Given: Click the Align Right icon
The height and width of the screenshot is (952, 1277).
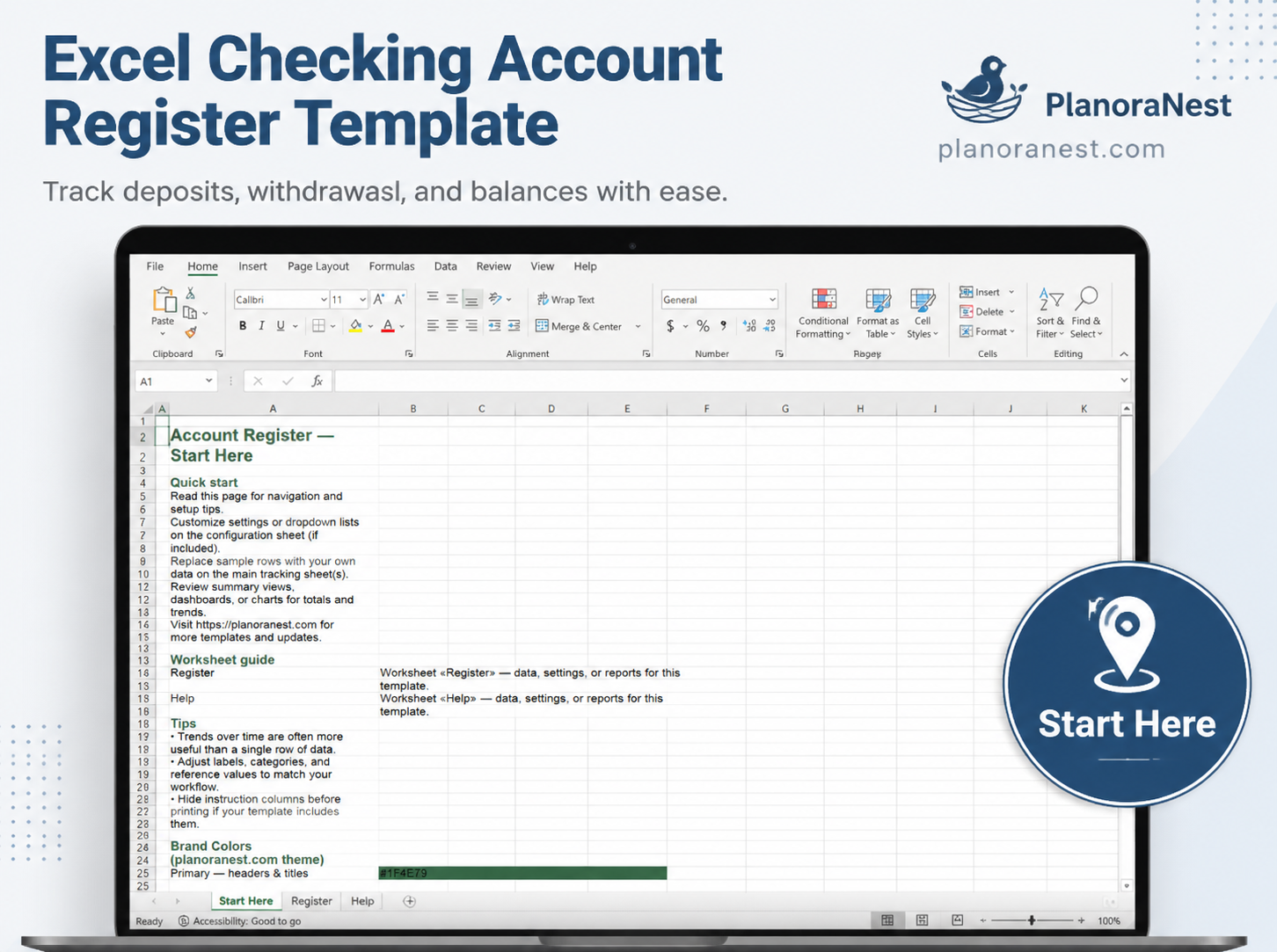Looking at the screenshot, I should [x=471, y=326].
